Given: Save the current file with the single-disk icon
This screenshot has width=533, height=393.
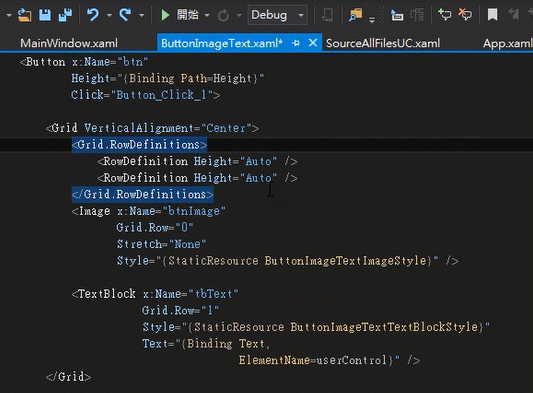Looking at the screenshot, I should coord(45,15).
